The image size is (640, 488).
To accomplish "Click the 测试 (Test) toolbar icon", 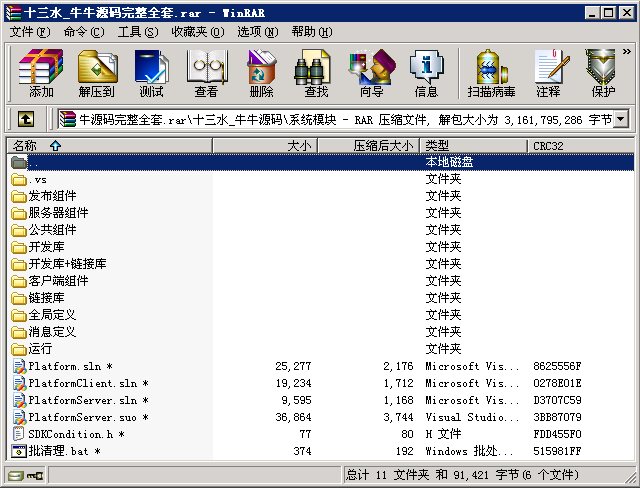I will click(151, 74).
